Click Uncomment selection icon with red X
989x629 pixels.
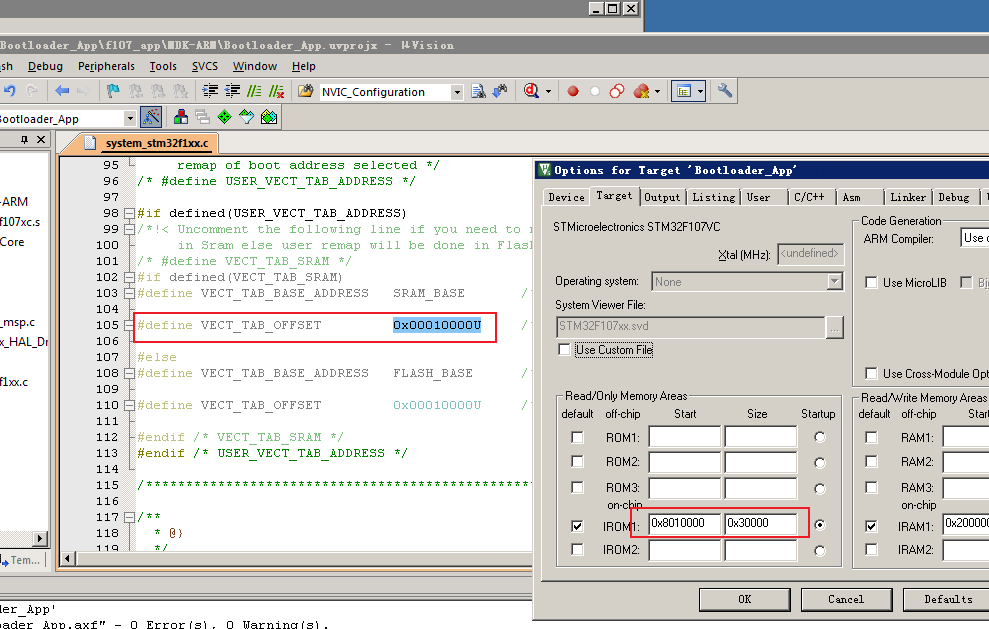point(276,91)
